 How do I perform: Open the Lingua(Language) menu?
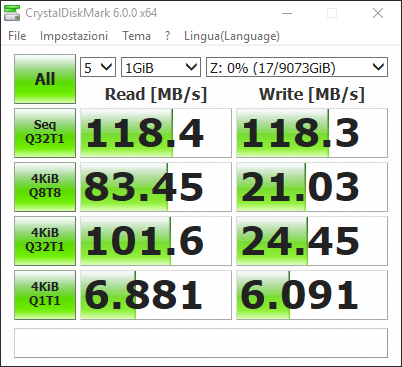(x=232, y=36)
